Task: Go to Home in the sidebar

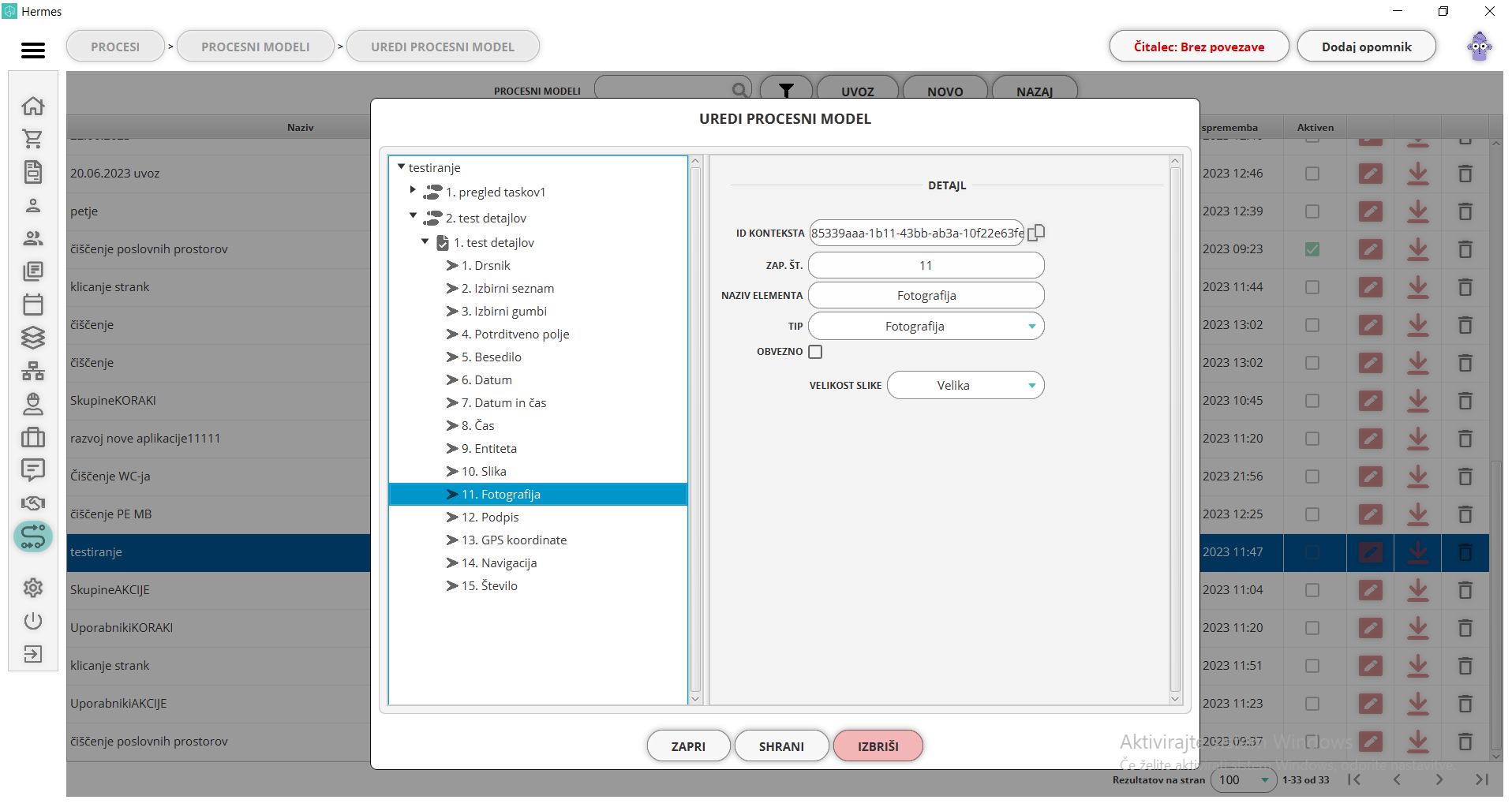Action: [x=33, y=106]
